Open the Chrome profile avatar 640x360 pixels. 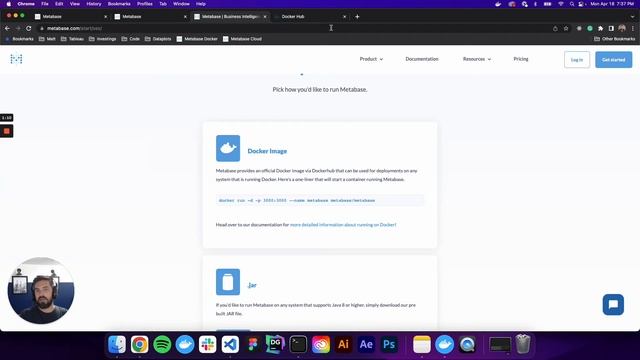click(x=622, y=28)
